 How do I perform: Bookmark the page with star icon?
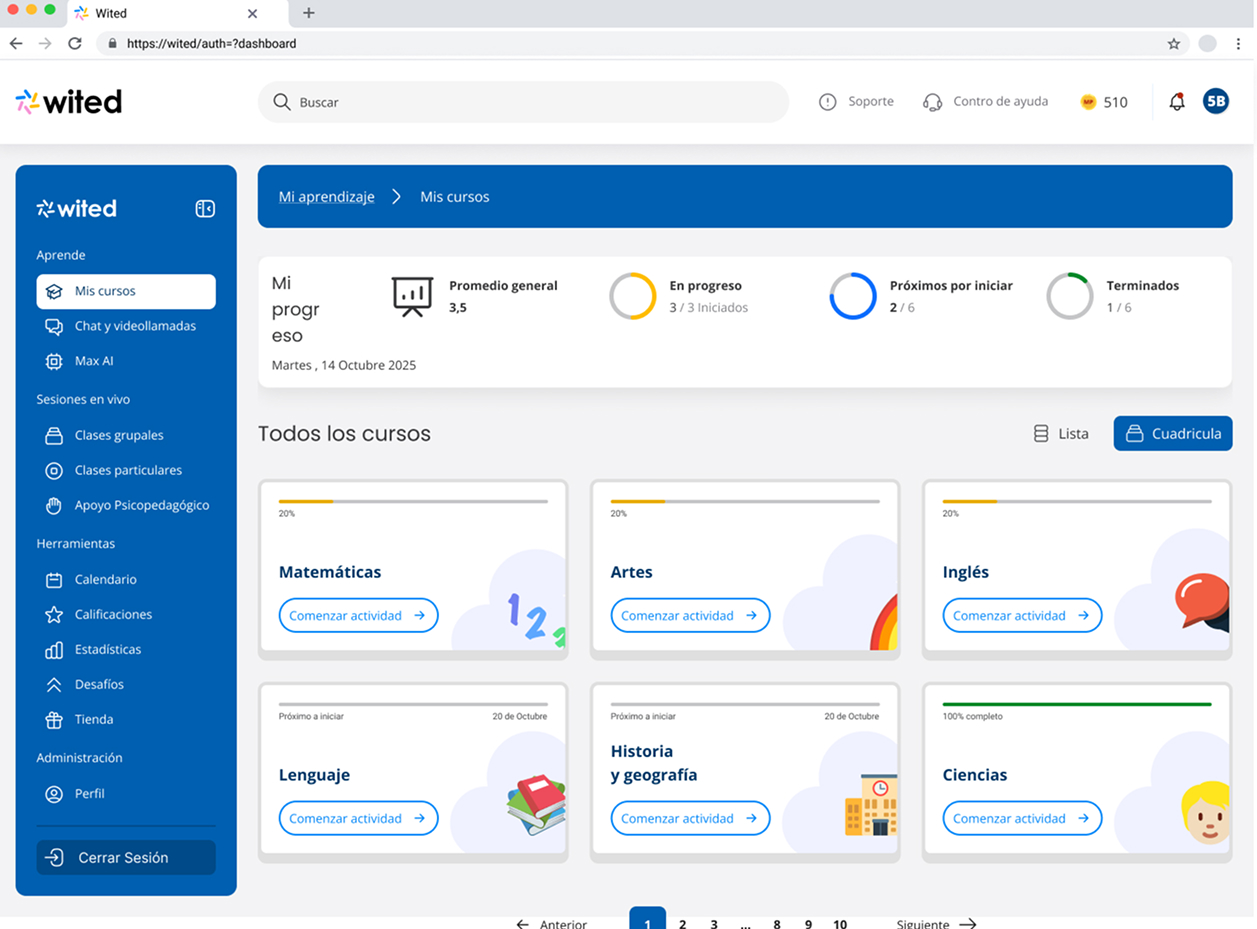1174,44
